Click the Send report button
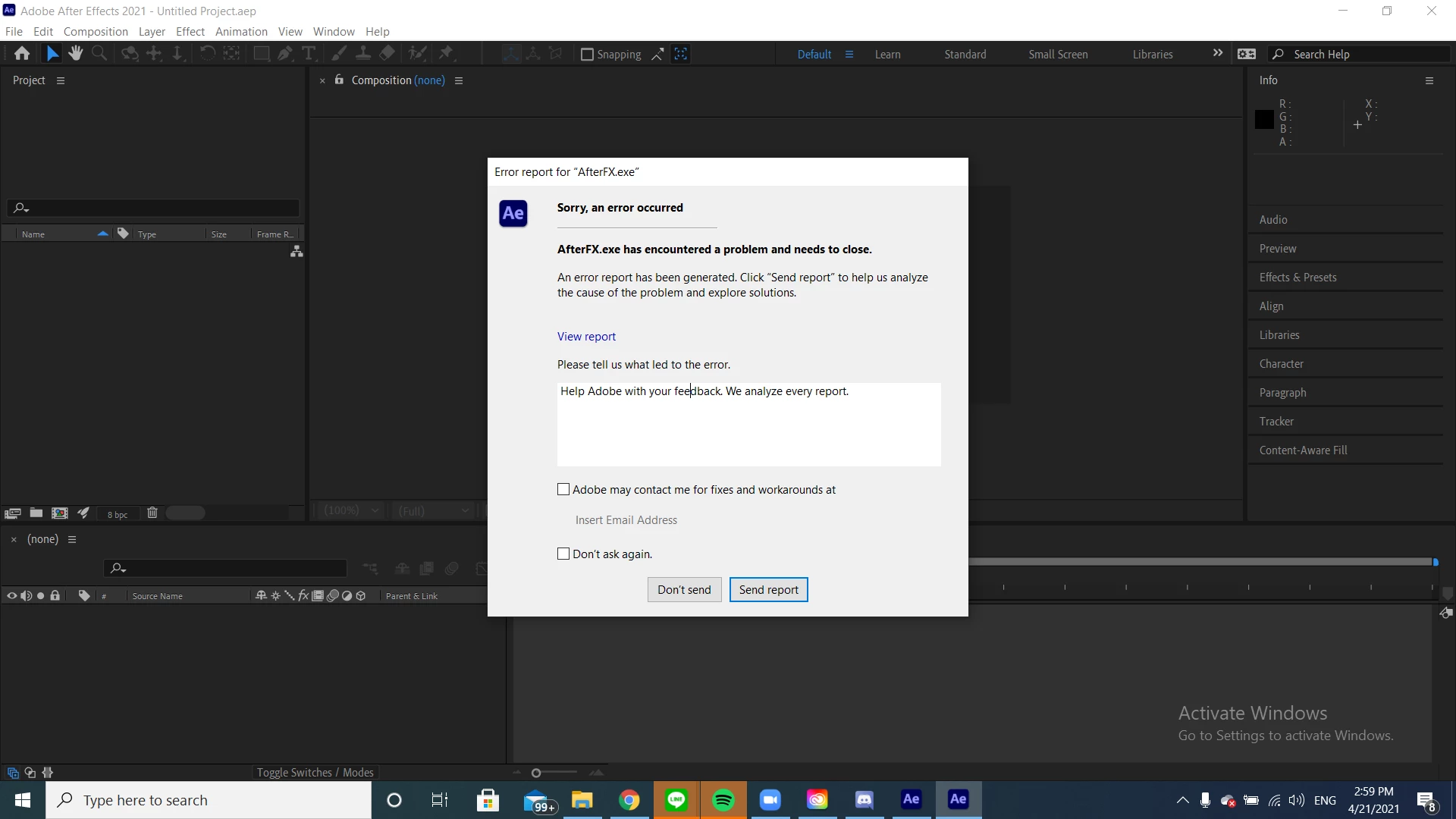 pyautogui.click(x=768, y=590)
